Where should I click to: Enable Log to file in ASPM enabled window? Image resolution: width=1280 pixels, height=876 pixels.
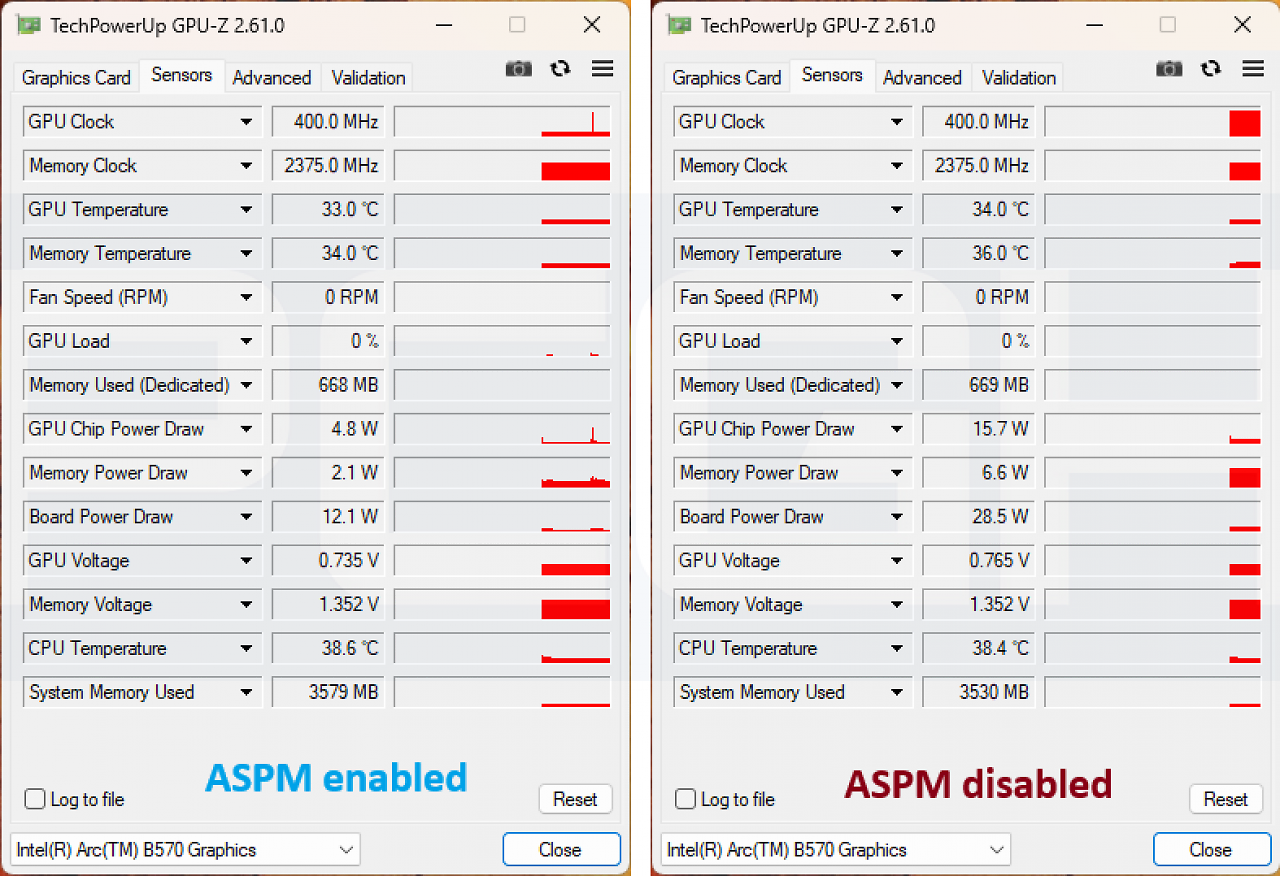point(35,799)
